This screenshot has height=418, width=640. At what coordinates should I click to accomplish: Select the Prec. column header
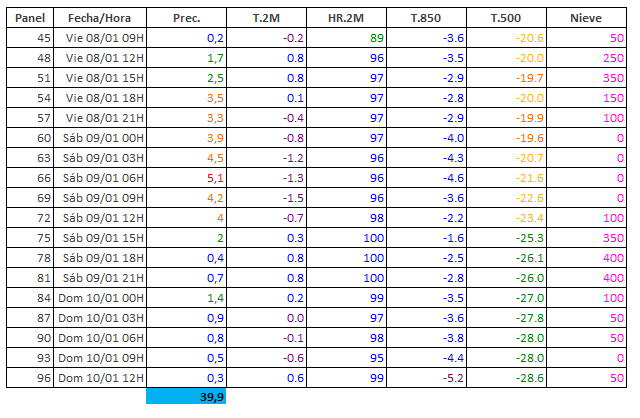187,18
